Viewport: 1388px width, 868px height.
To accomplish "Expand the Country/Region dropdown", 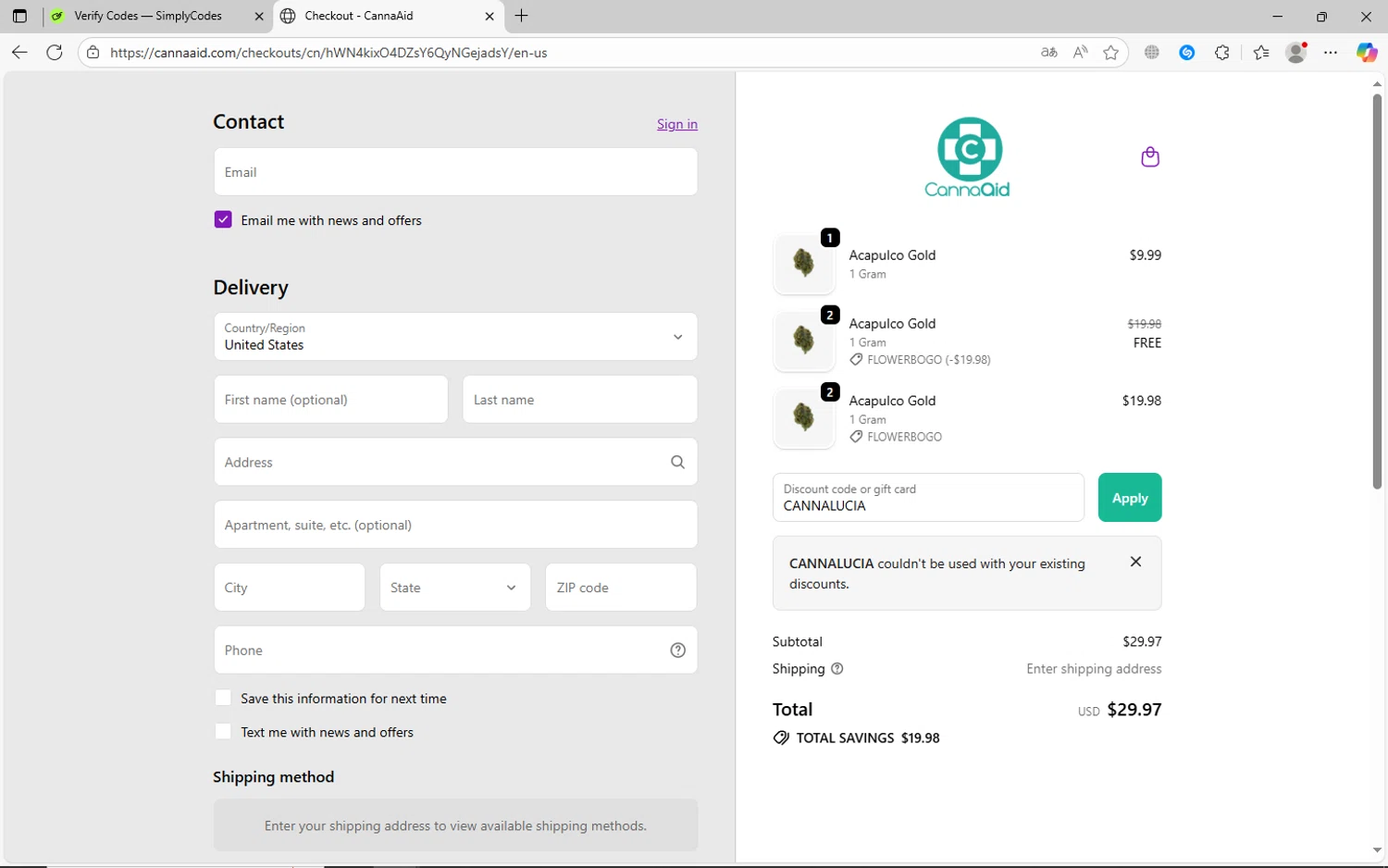I will (x=455, y=336).
